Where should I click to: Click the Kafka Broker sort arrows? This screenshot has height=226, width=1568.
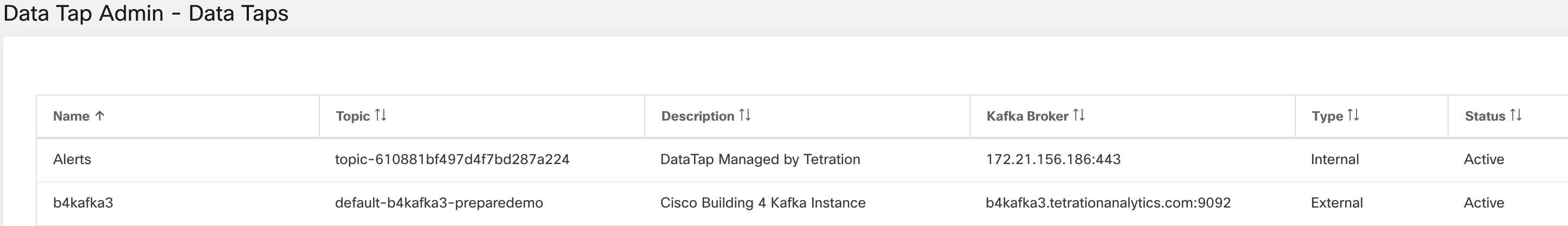click(1078, 115)
